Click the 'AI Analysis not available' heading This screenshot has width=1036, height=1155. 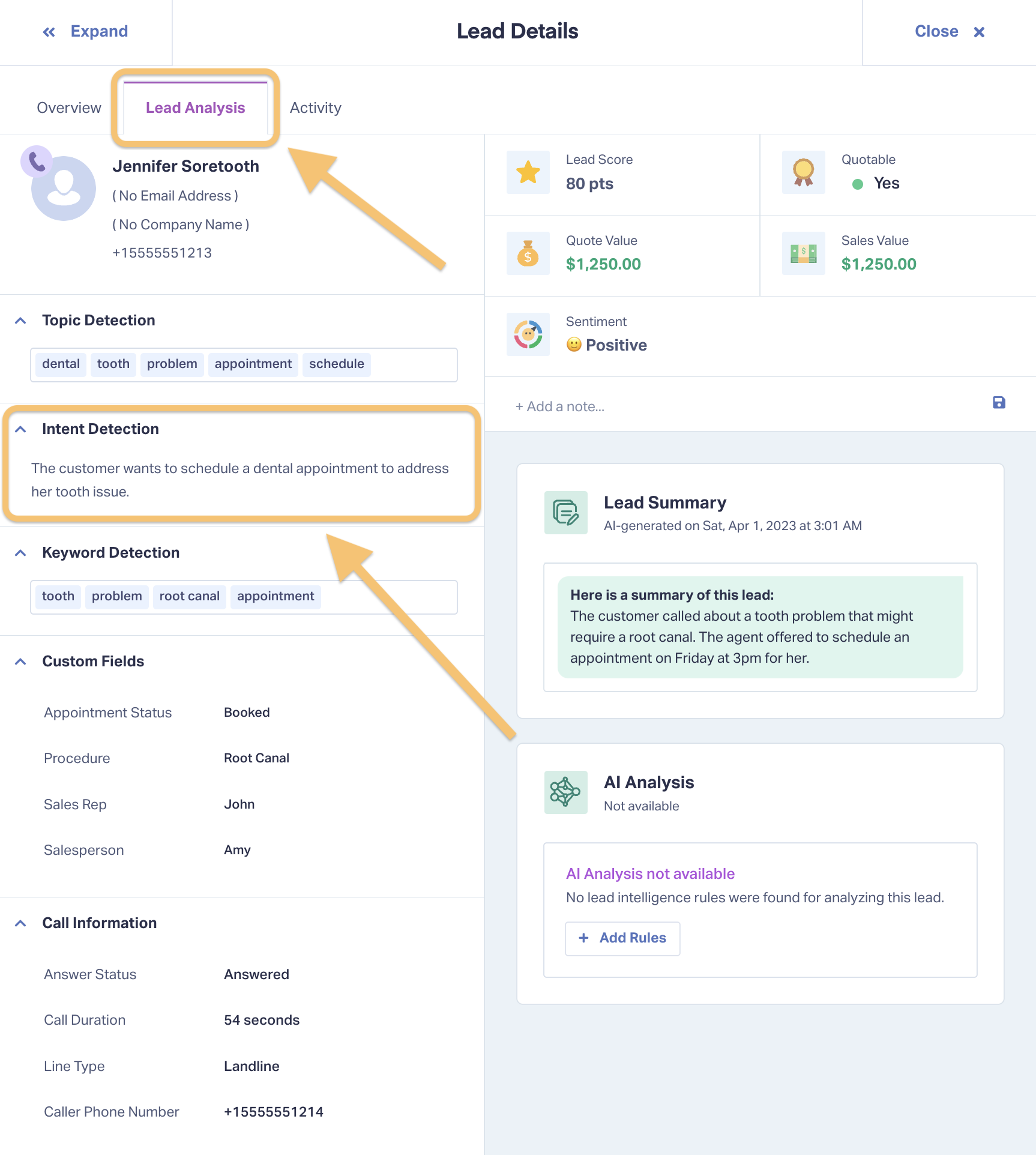coord(650,874)
